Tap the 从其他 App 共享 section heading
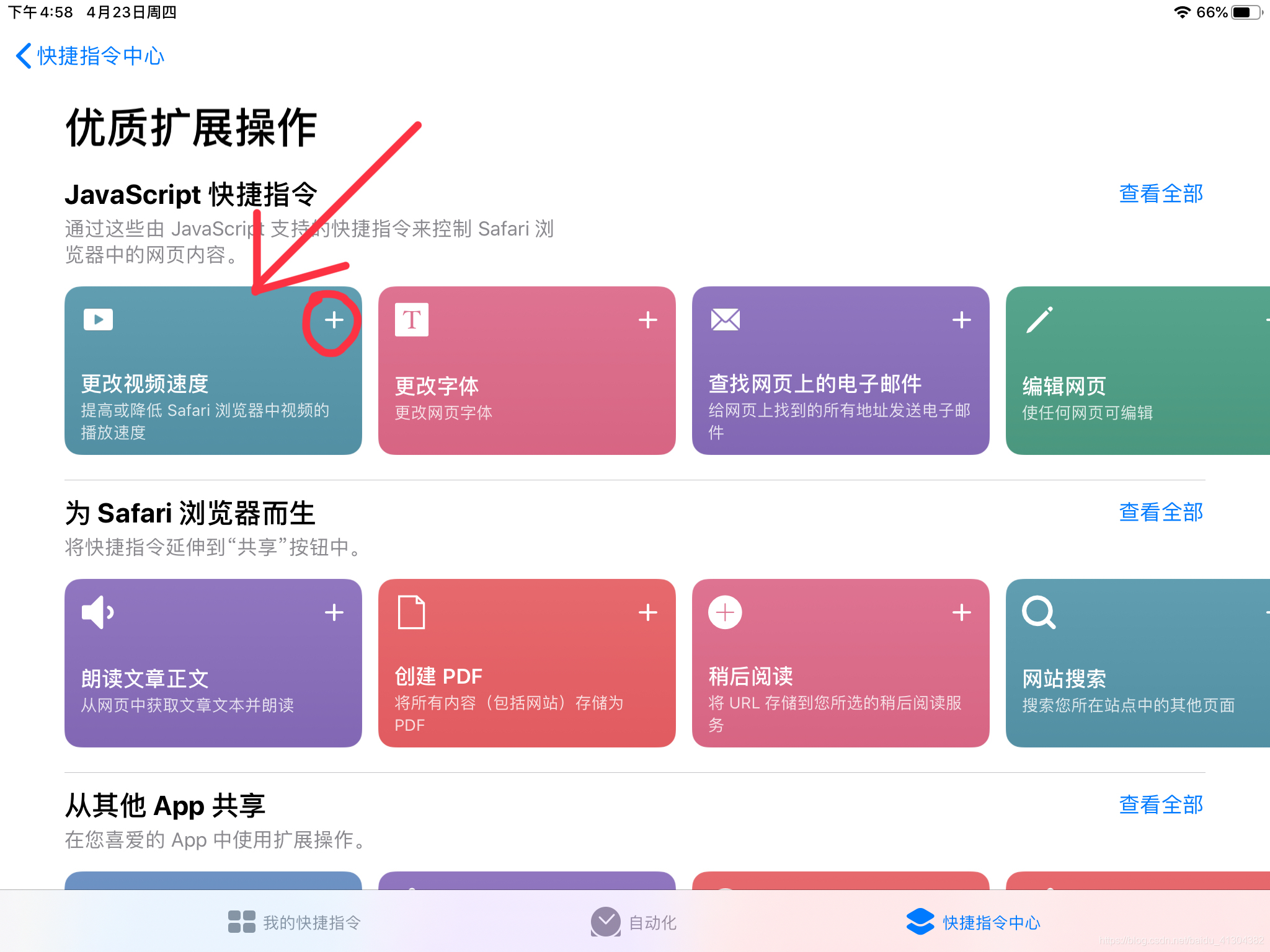Screen dimensions: 1270x952 (x=165, y=806)
